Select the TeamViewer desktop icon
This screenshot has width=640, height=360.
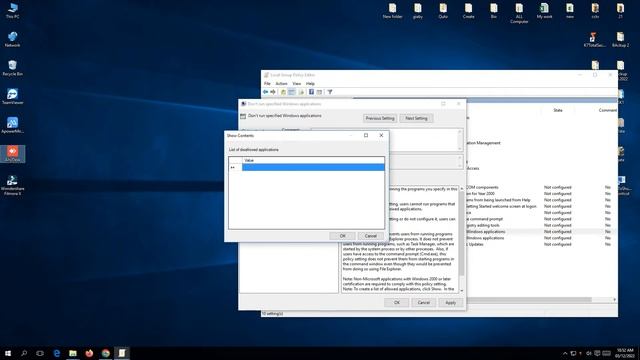coord(12,97)
